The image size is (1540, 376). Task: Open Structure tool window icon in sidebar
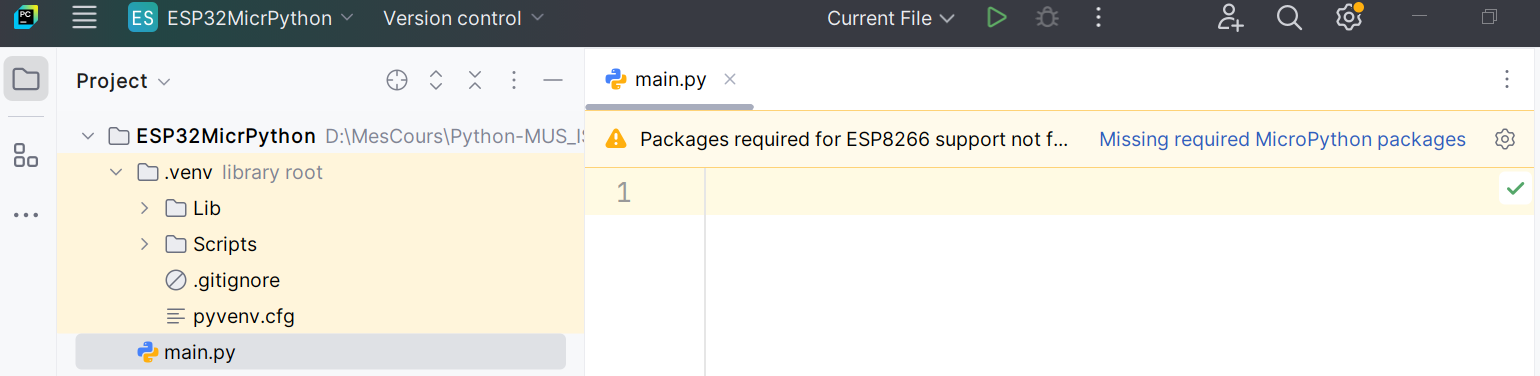[26, 155]
